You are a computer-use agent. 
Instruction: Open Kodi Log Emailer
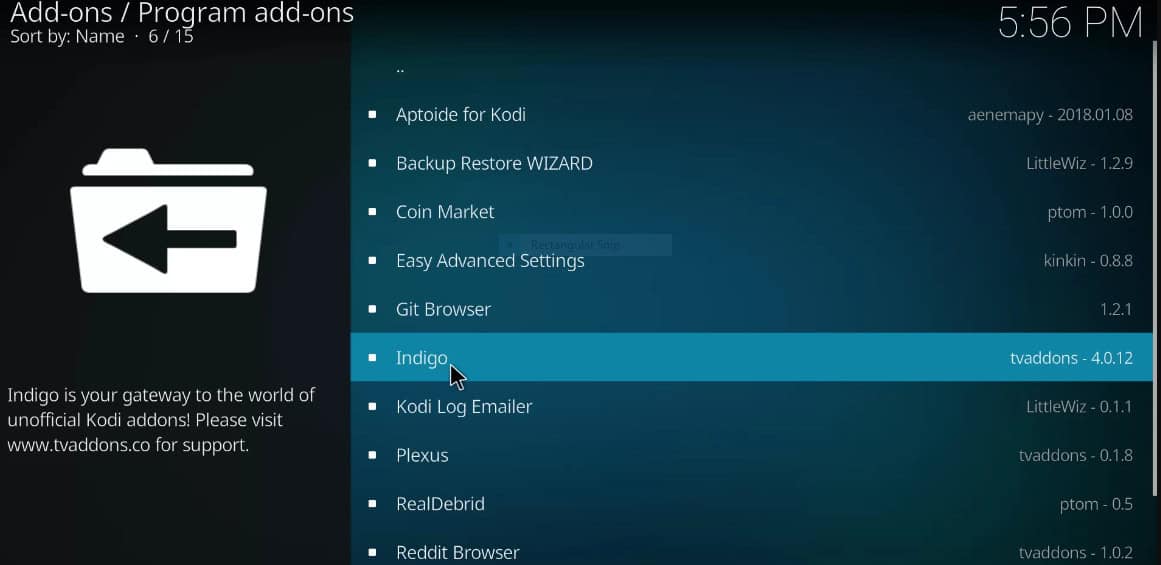[752, 407]
